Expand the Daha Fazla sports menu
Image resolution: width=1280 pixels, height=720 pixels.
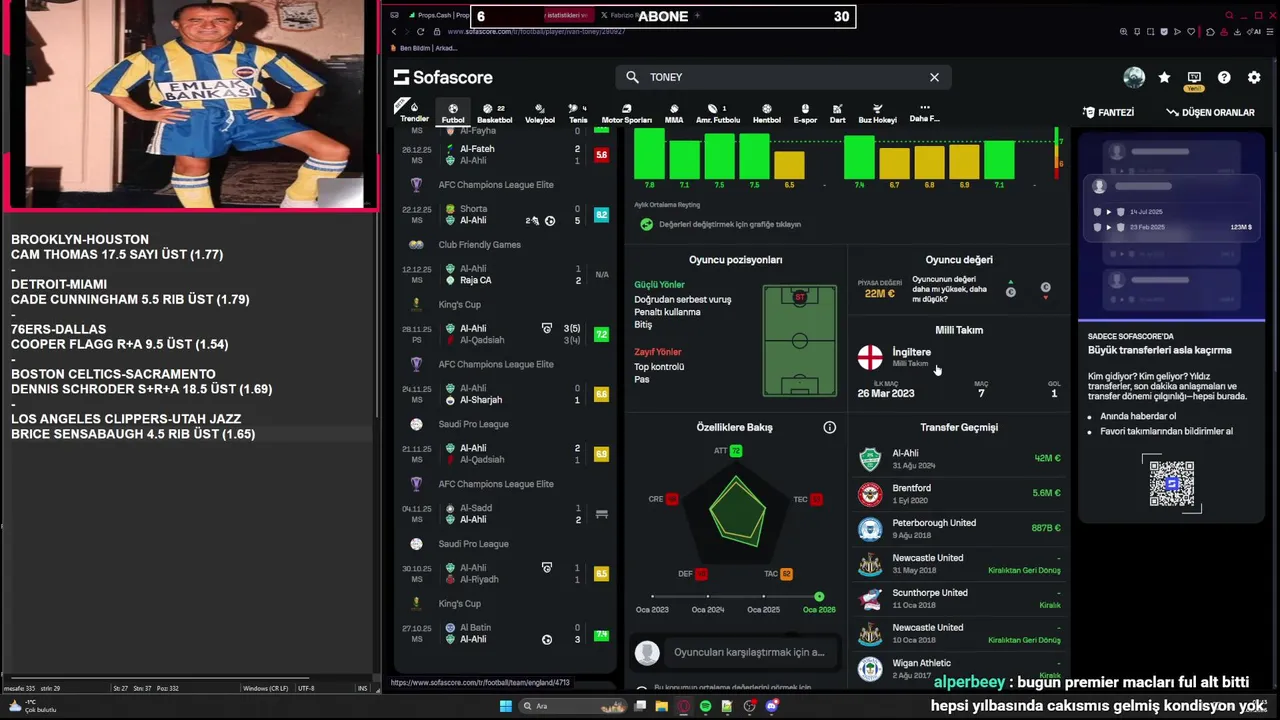(x=924, y=113)
